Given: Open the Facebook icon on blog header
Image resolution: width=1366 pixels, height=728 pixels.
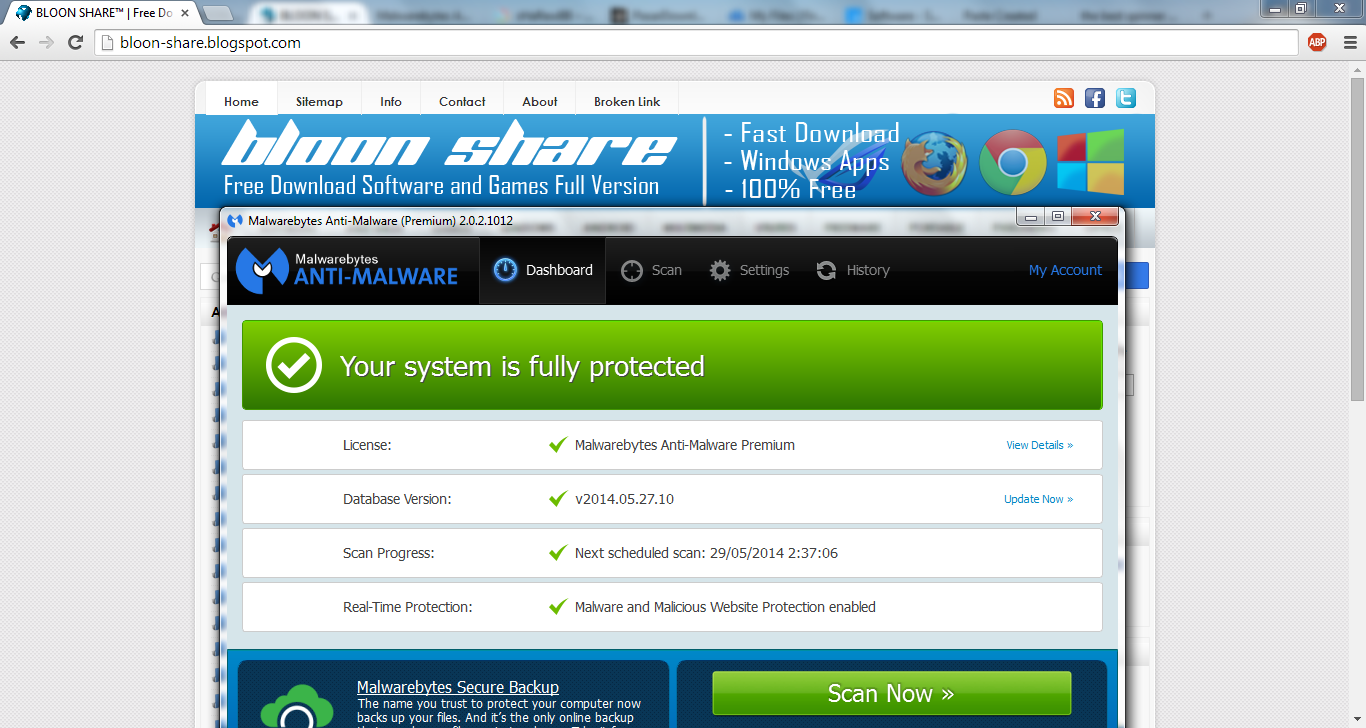Looking at the screenshot, I should [1095, 98].
